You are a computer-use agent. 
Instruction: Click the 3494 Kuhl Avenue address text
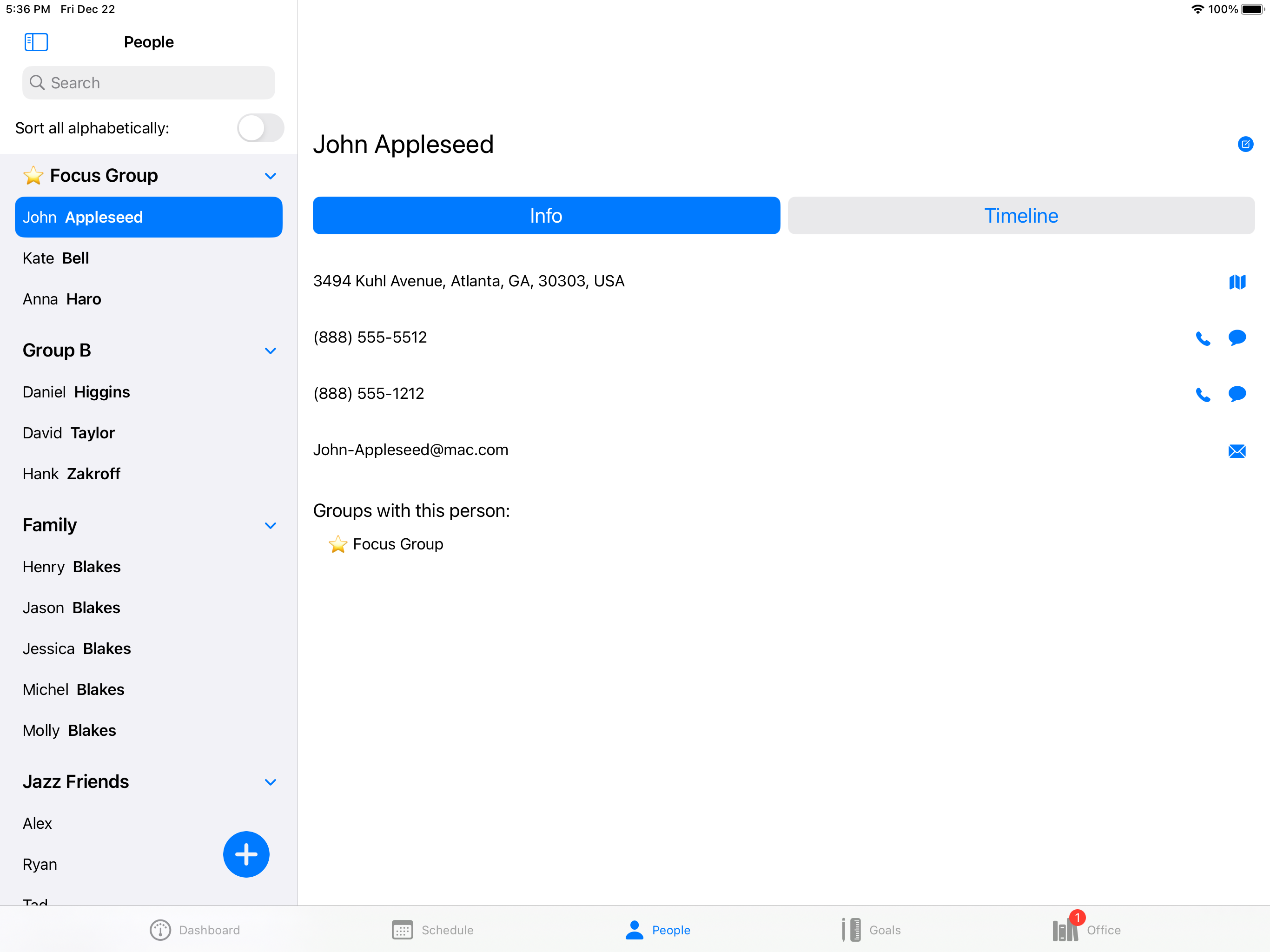[x=469, y=281]
